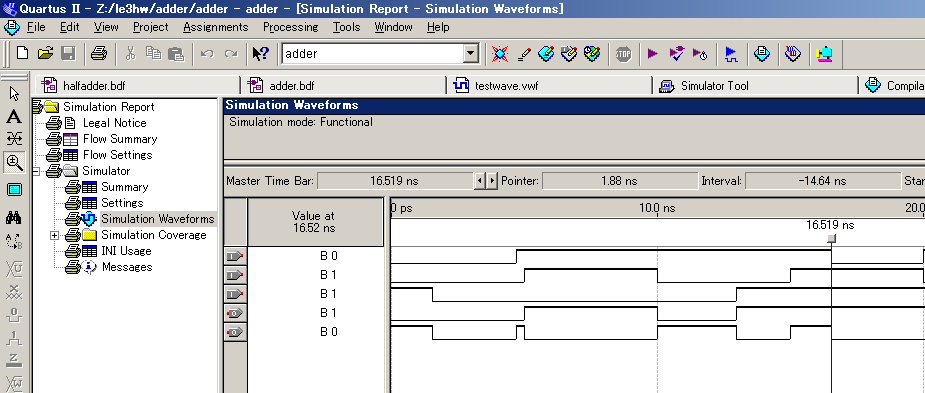Select Summary under Simulator

pyautogui.click(x=124, y=187)
